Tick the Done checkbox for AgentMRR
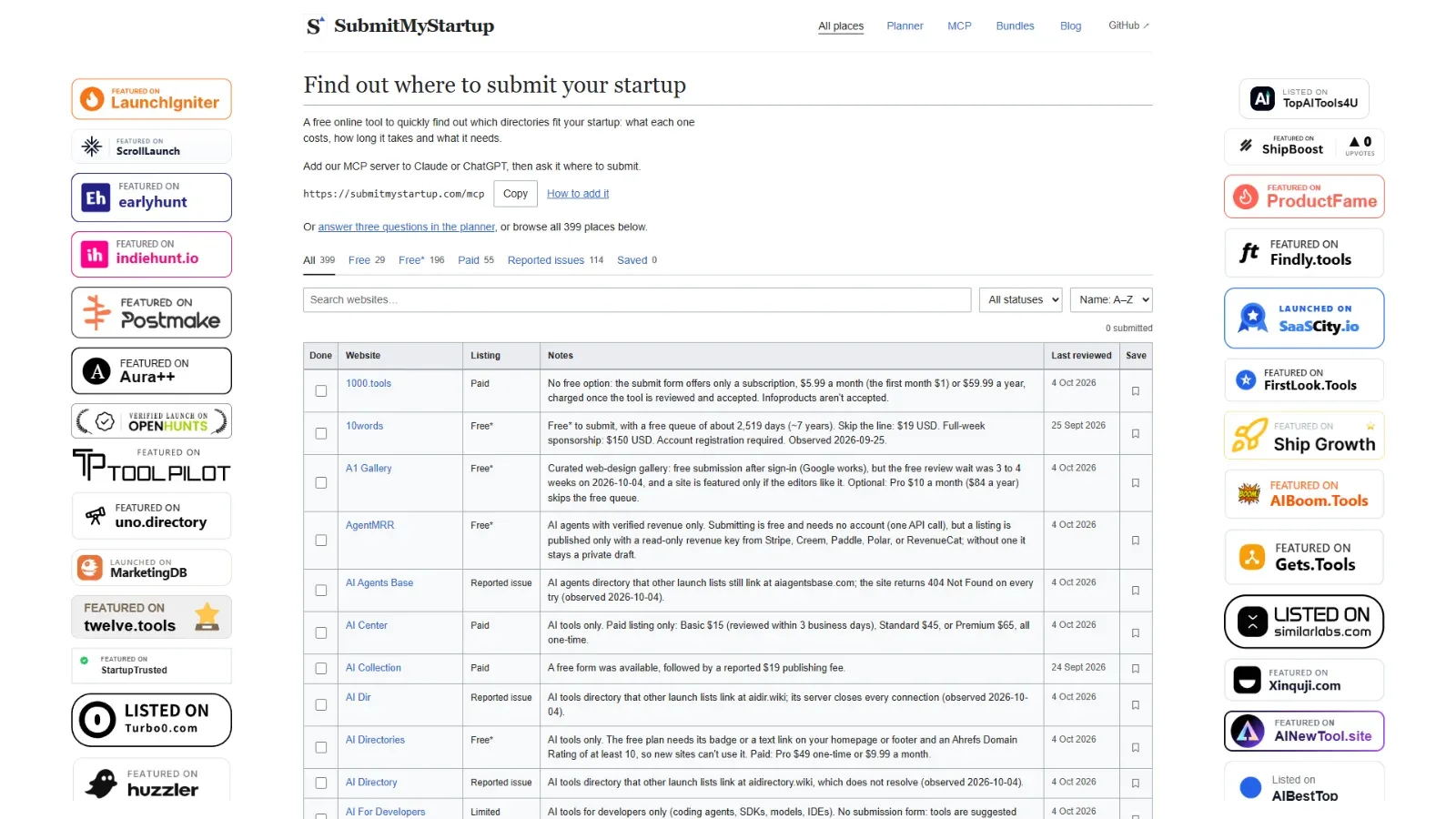This screenshot has width=1456, height=819. 321,541
